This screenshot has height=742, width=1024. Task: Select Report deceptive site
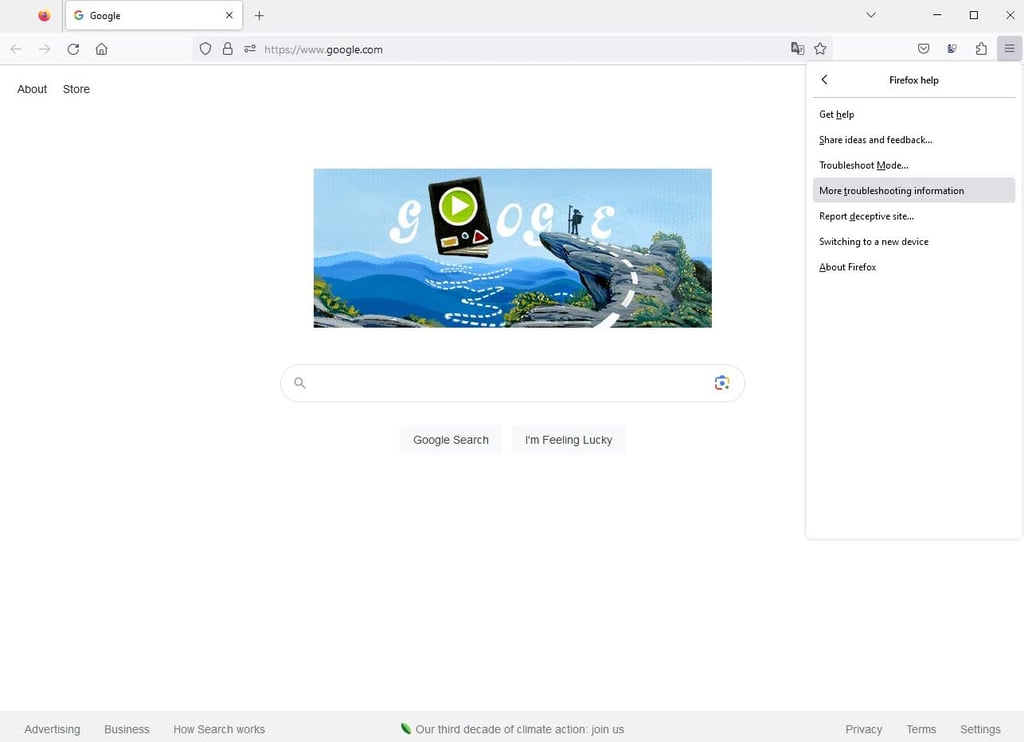coord(914,216)
